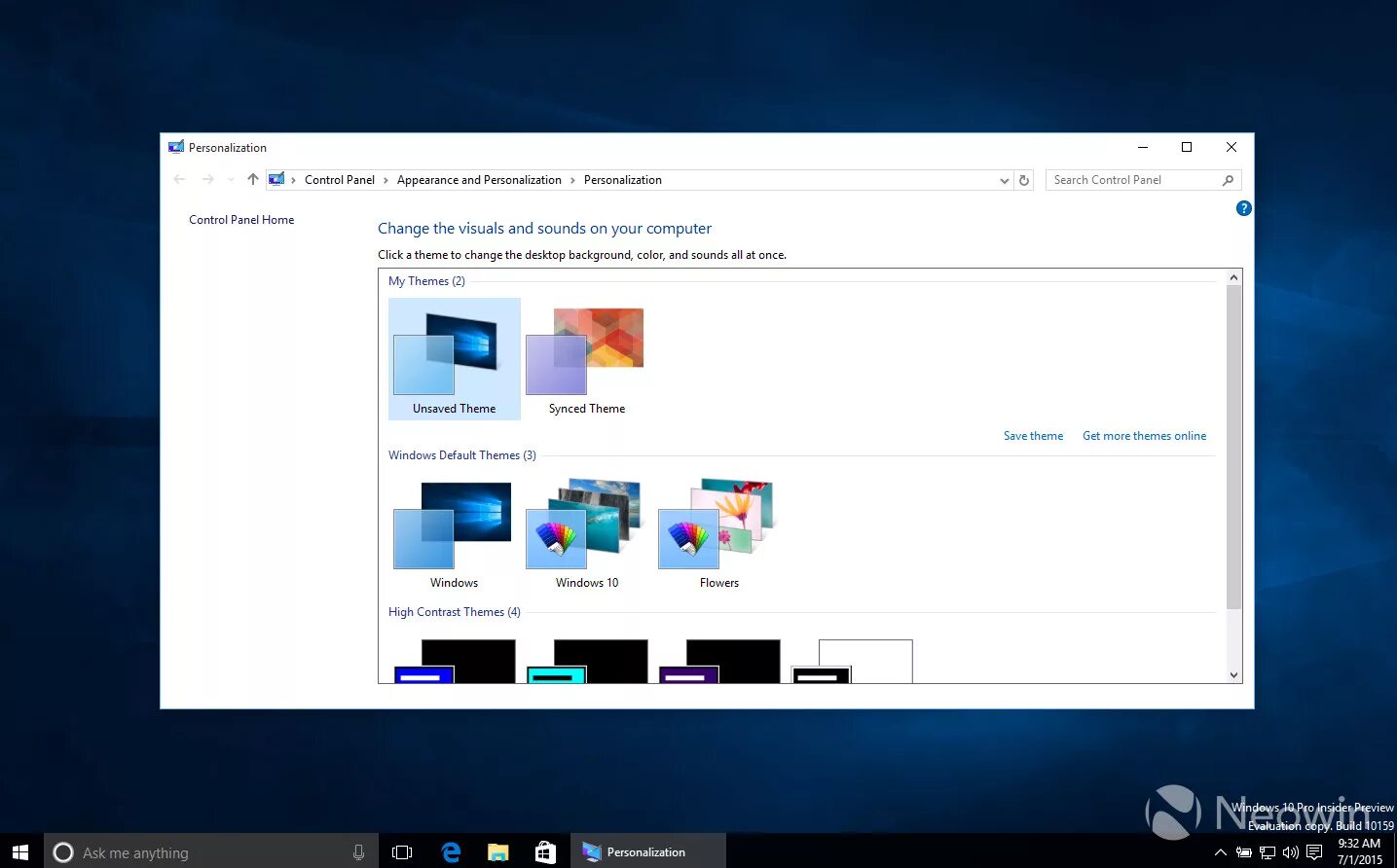Click the themes list scrollbar thumb
Screen dimensions: 1397x868
click(1233, 448)
